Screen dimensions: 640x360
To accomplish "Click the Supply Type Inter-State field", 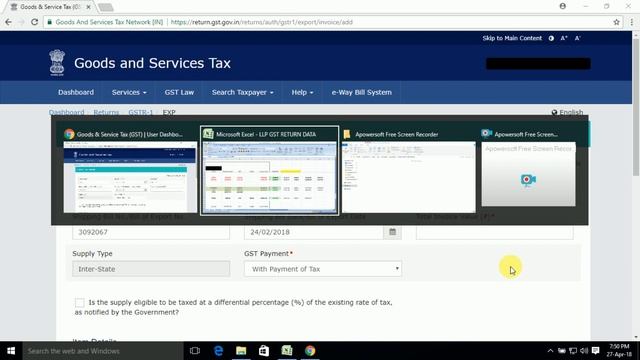I will 151,269.
